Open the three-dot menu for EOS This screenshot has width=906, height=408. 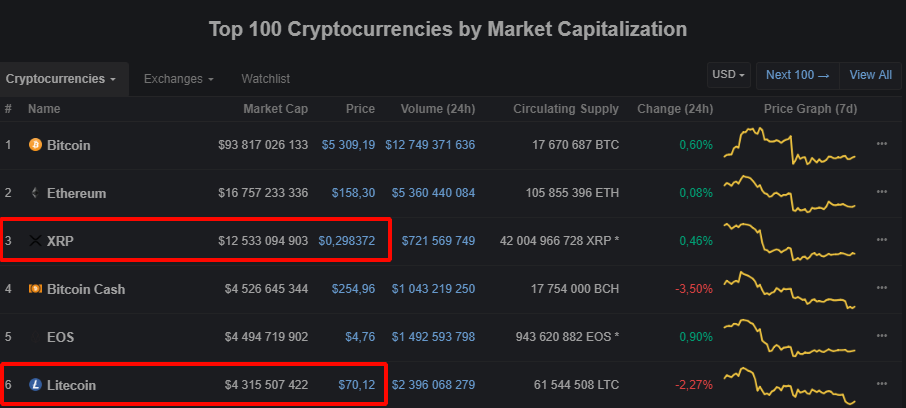click(x=882, y=336)
